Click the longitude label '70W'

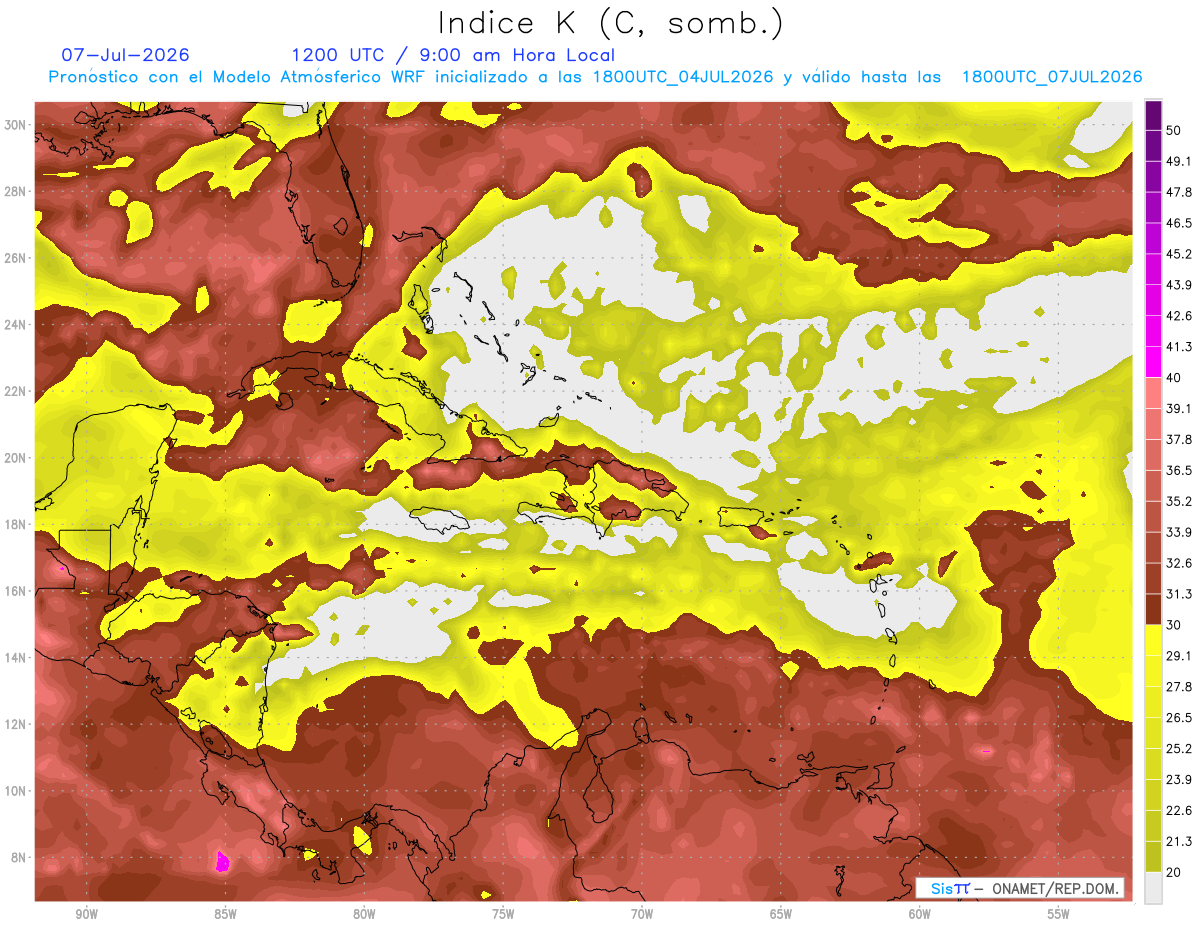pos(642,914)
